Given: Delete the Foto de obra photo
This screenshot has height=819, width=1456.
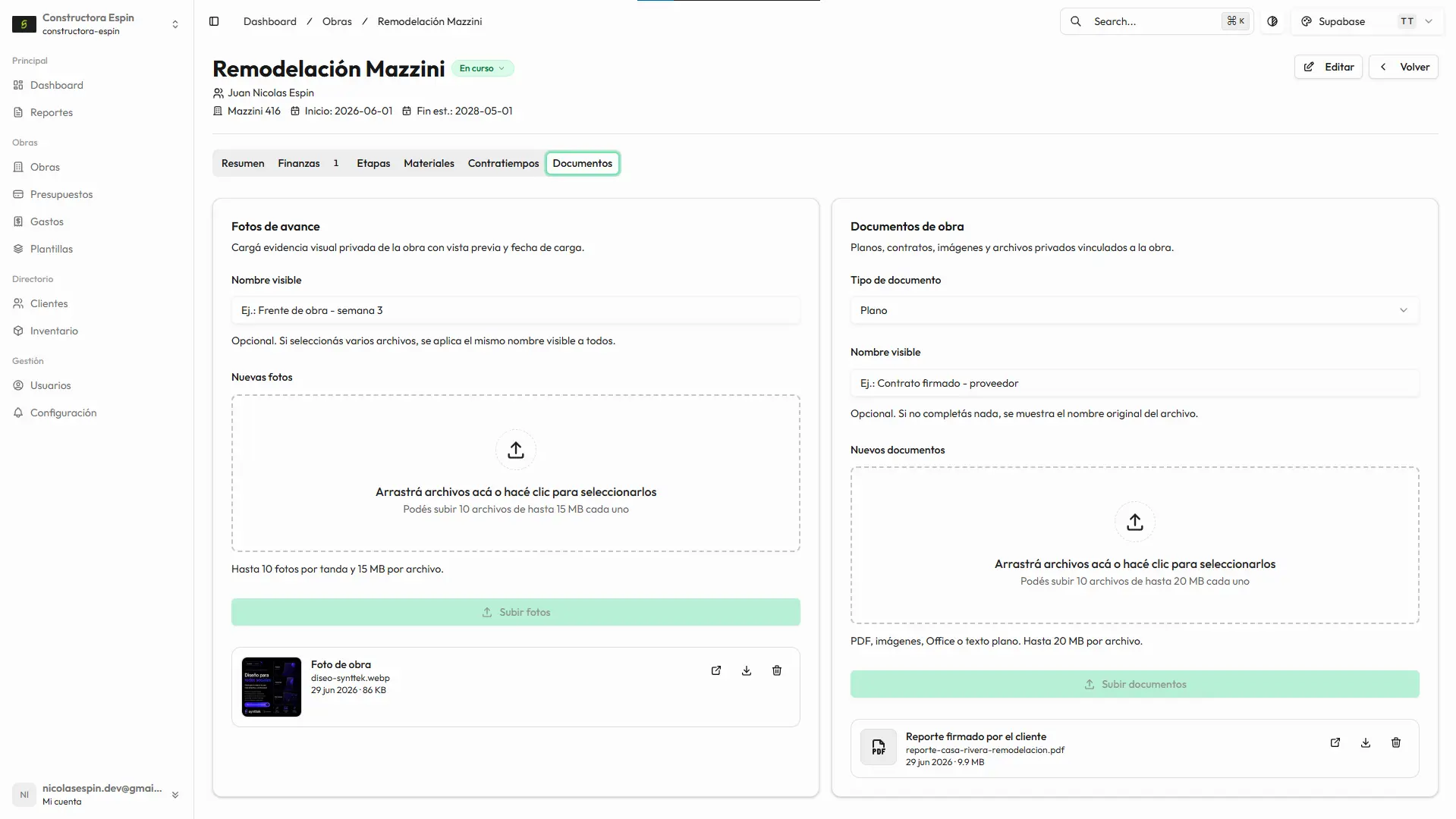Looking at the screenshot, I should (x=777, y=670).
